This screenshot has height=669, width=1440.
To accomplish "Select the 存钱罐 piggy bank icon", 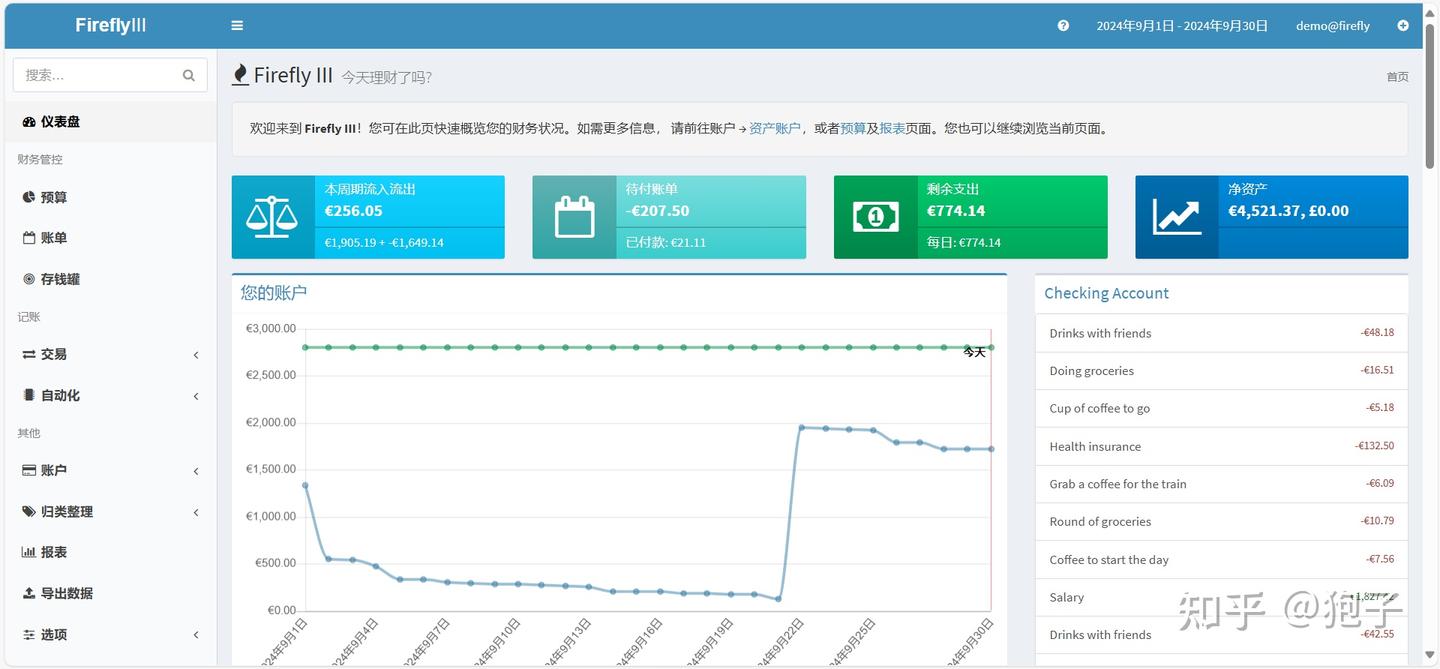I will (x=30, y=279).
